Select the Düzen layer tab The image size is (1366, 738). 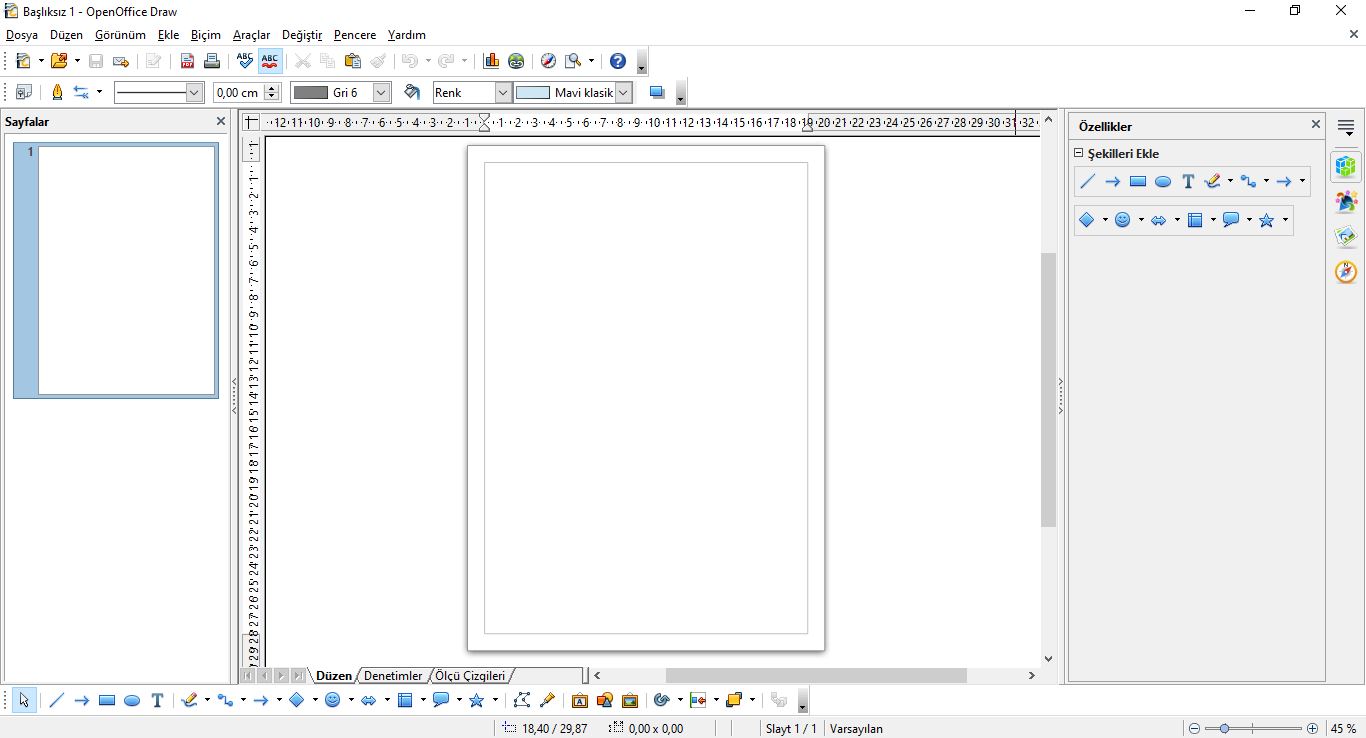334,676
